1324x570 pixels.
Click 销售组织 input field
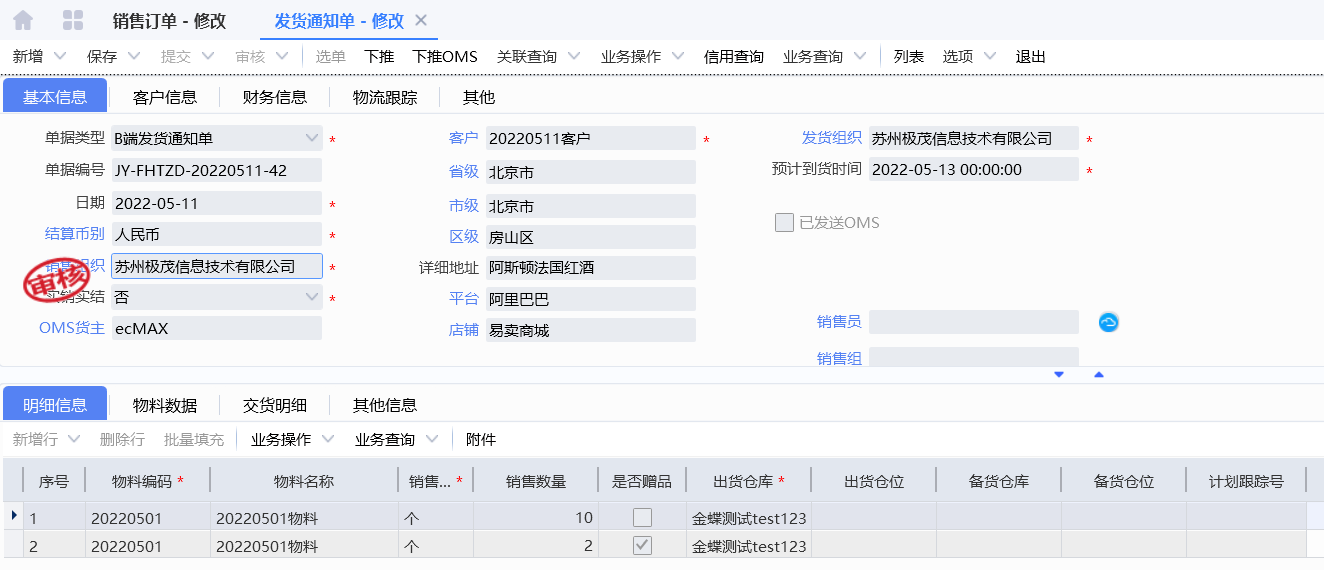point(217,266)
